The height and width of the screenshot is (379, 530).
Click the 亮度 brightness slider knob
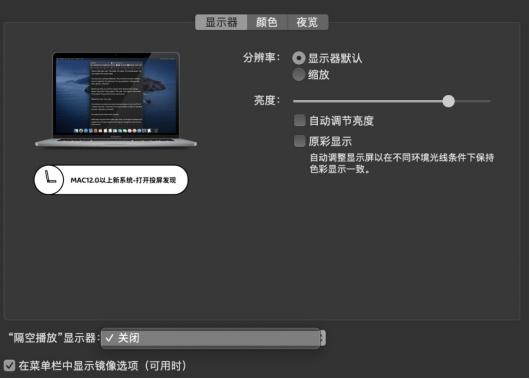(x=449, y=101)
